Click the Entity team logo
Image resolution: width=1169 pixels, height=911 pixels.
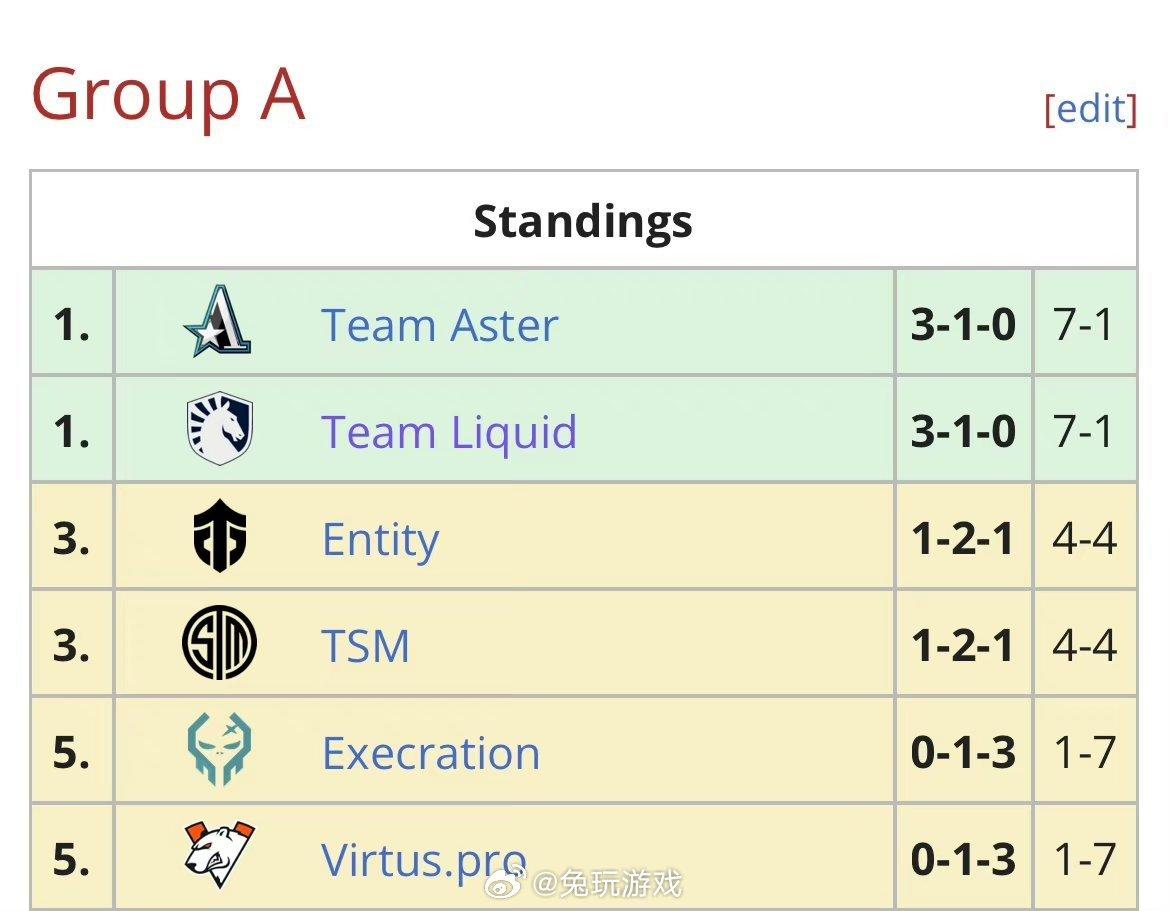point(220,537)
